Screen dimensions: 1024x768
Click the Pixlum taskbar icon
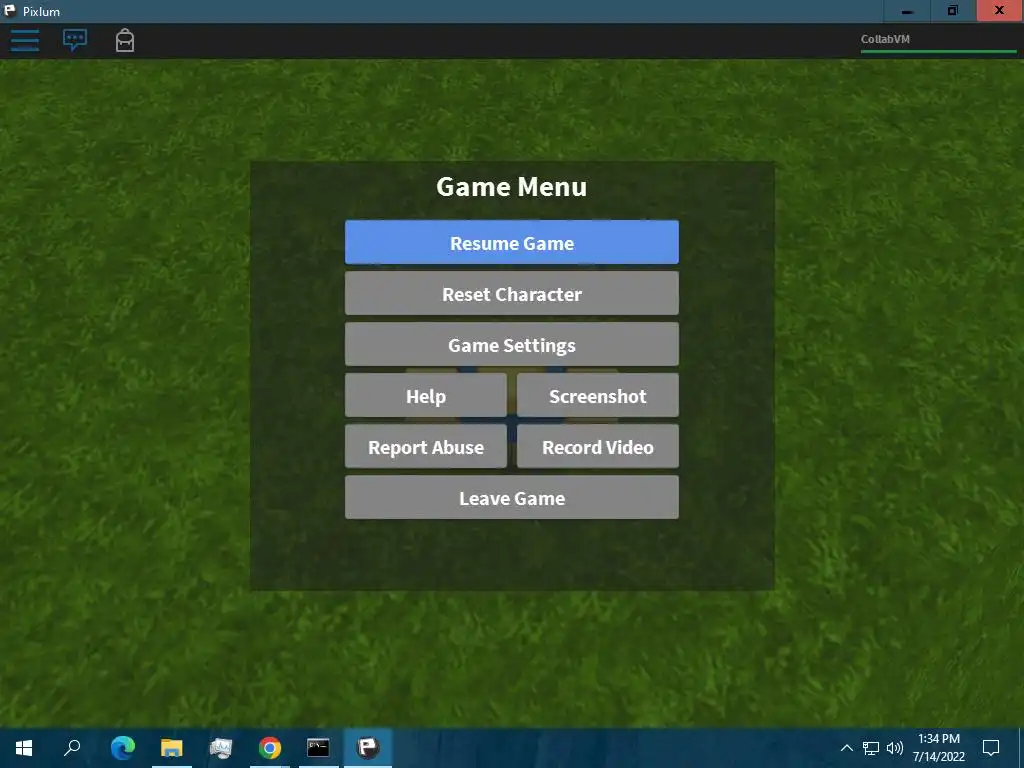[368, 748]
